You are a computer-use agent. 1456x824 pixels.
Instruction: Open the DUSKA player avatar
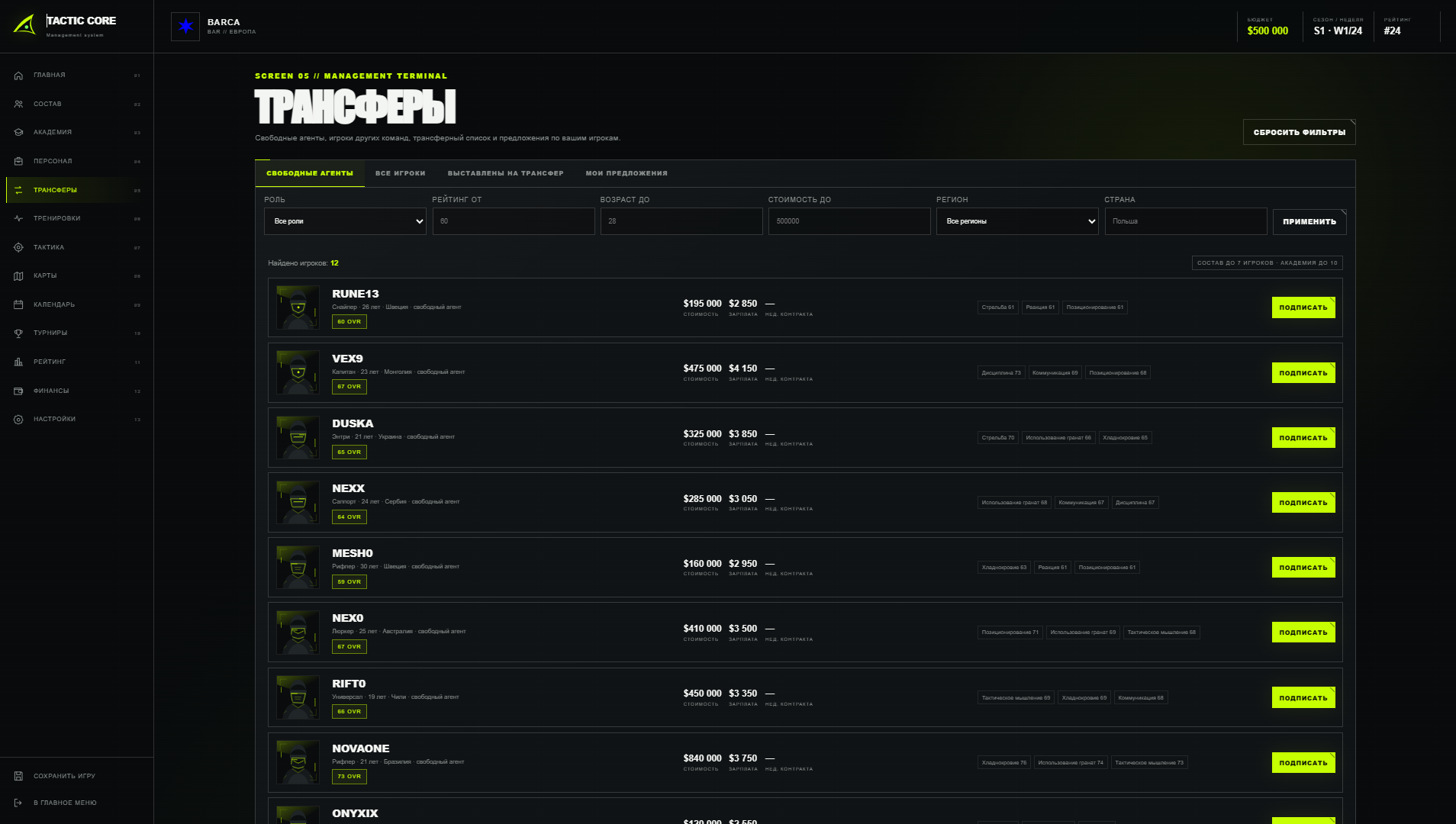click(298, 437)
